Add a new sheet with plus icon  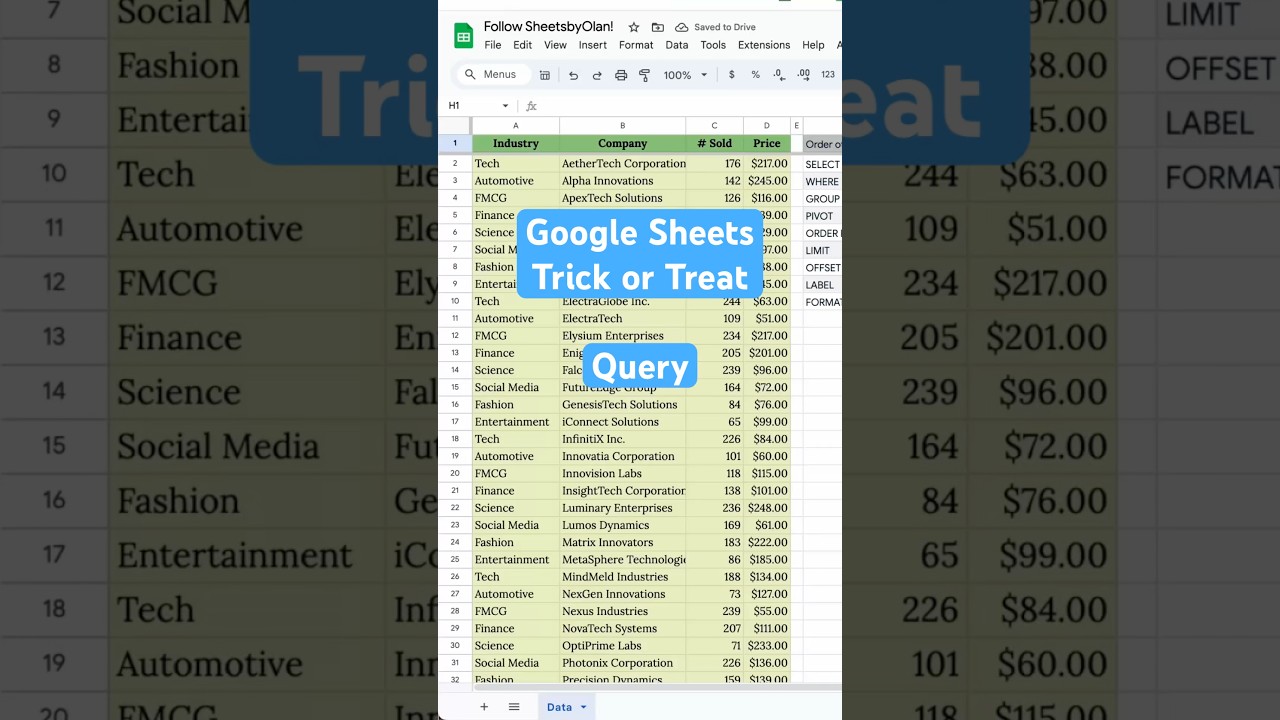coord(484,707)
